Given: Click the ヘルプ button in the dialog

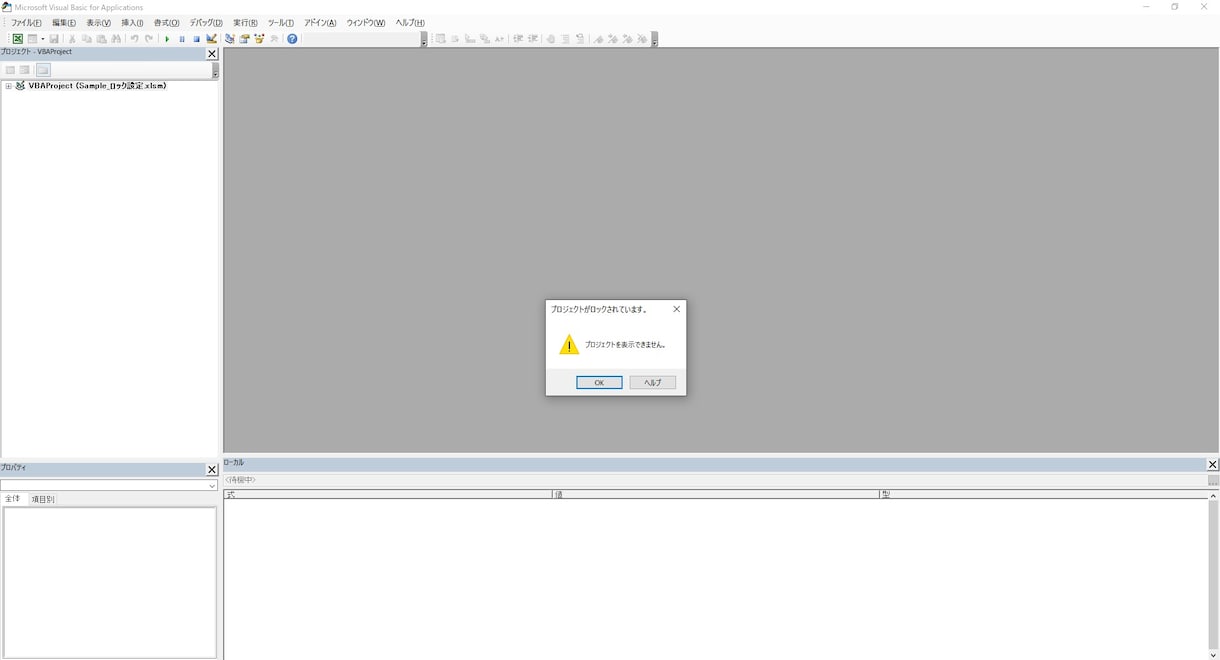Looking at the screenshot, I should pyautogui.click(x=653, y=383).
